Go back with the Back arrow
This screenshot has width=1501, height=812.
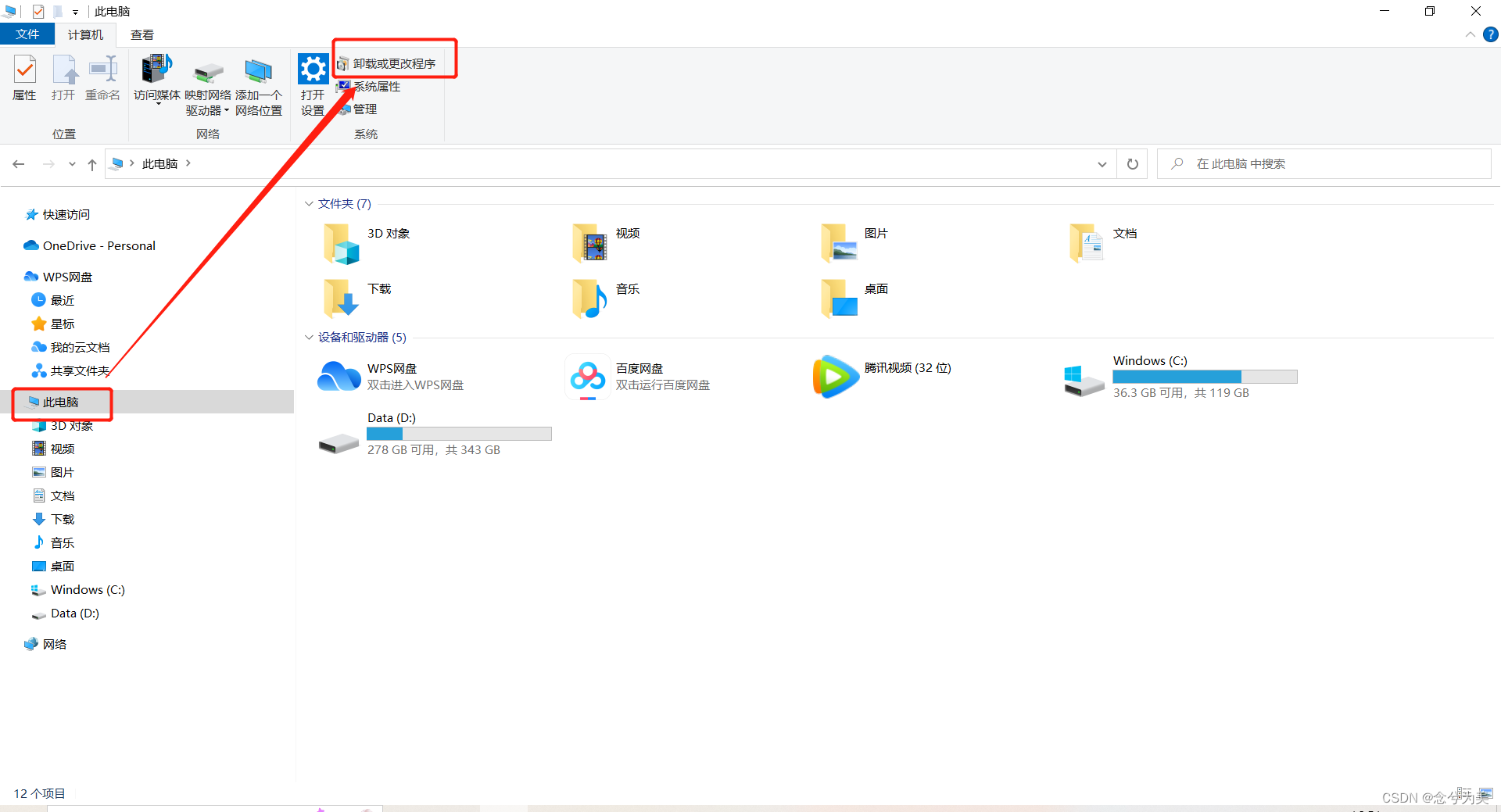click(x=19, y=164)
